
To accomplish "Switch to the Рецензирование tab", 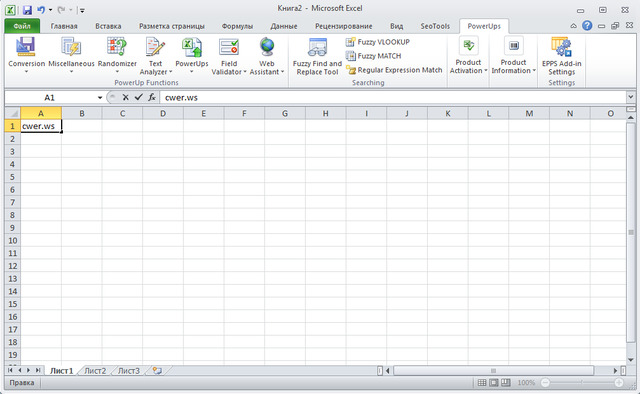I will point(343,26).
